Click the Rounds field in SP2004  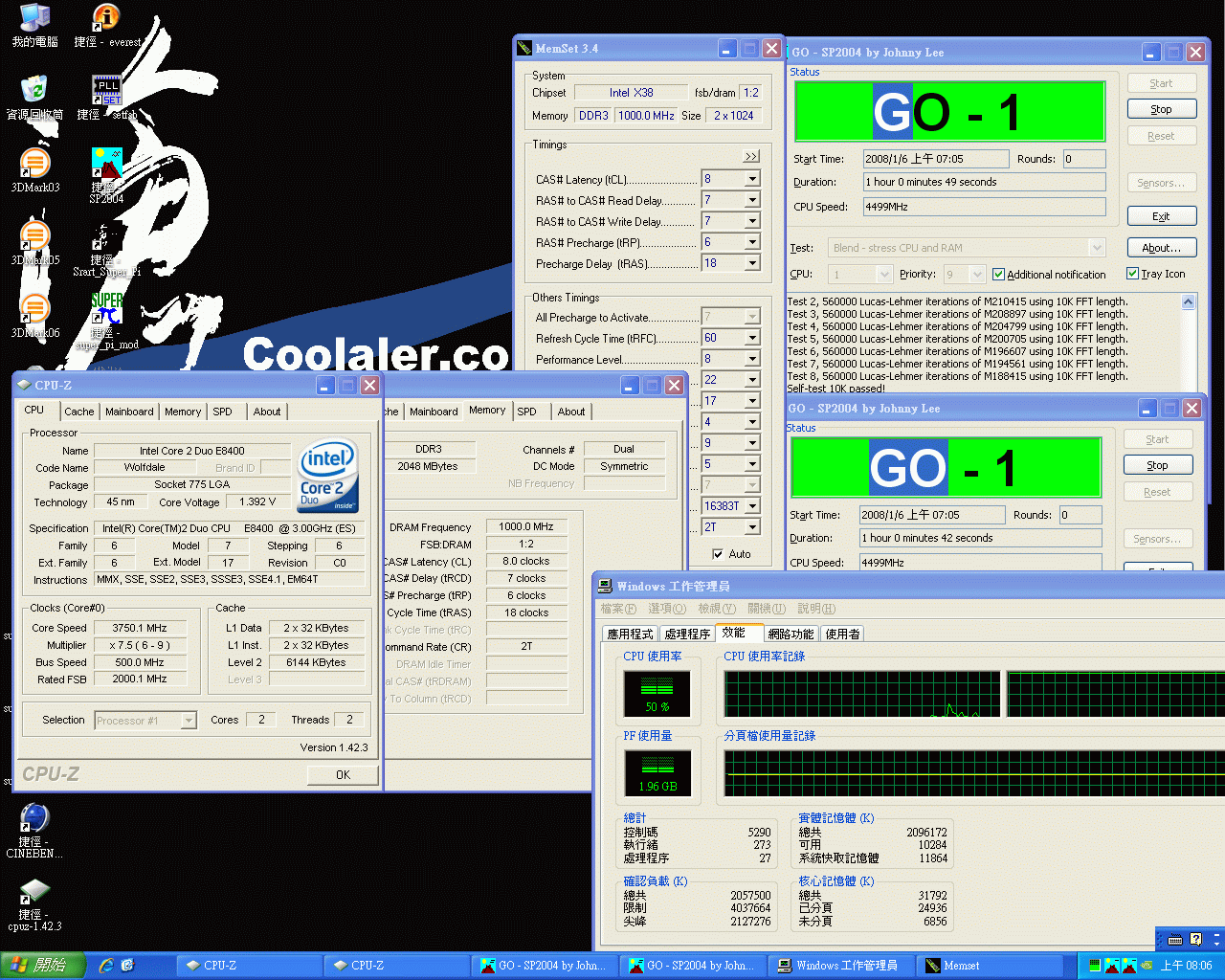coord(1083,159)
